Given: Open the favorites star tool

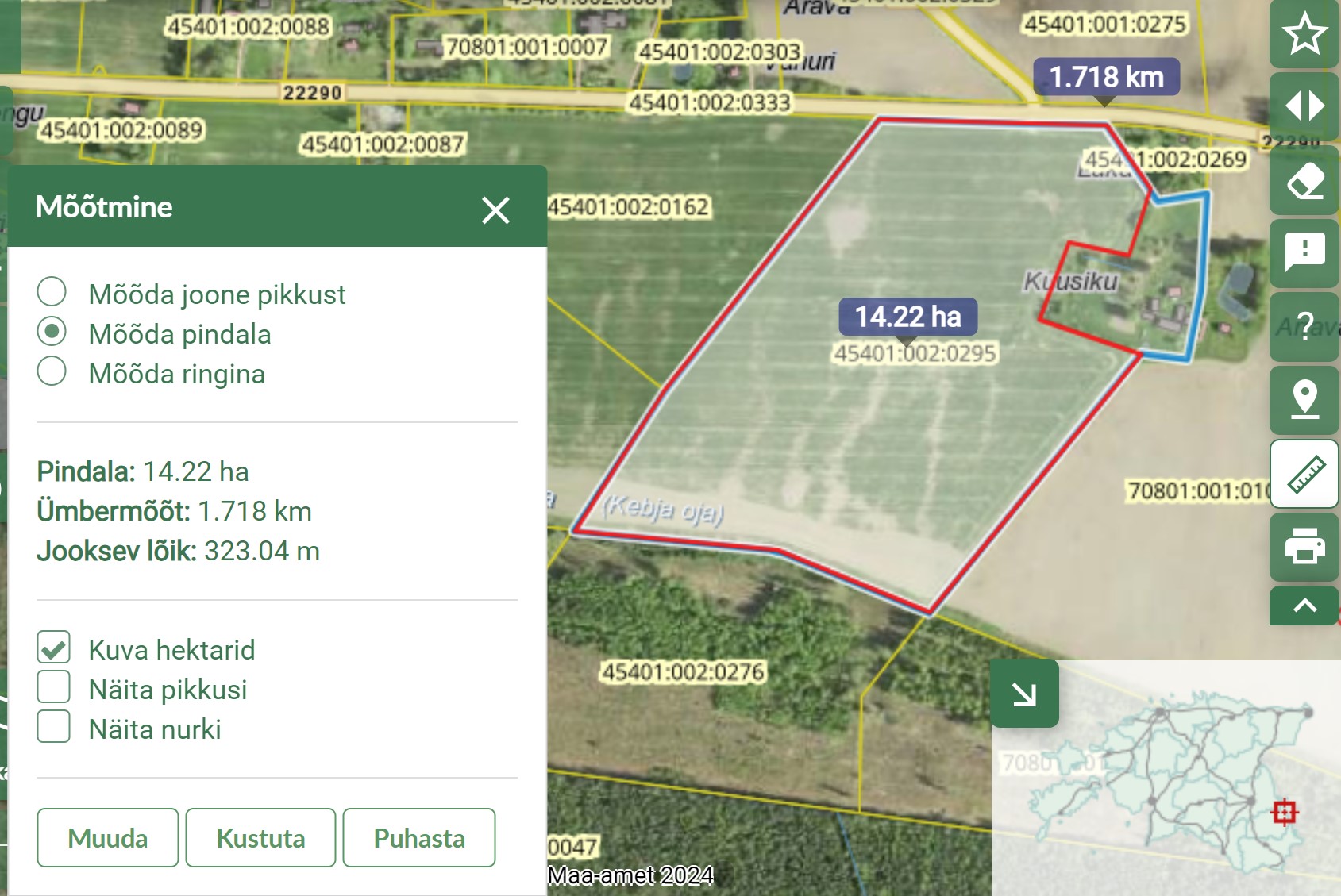Looking at the screenshot, I should click(x=1304, y=34).
